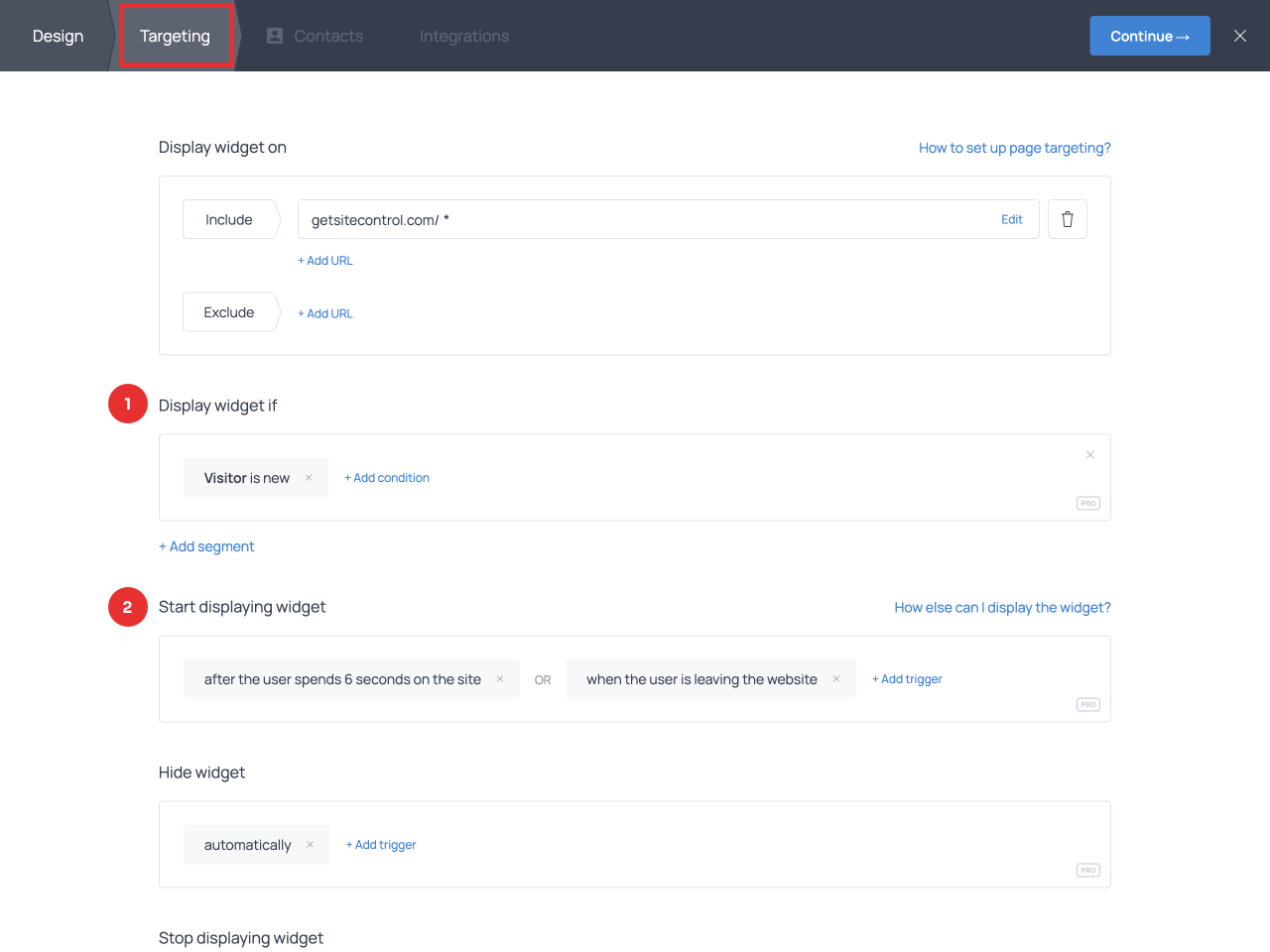Remove the 'automatically' hide trigger

pos(310,845)
